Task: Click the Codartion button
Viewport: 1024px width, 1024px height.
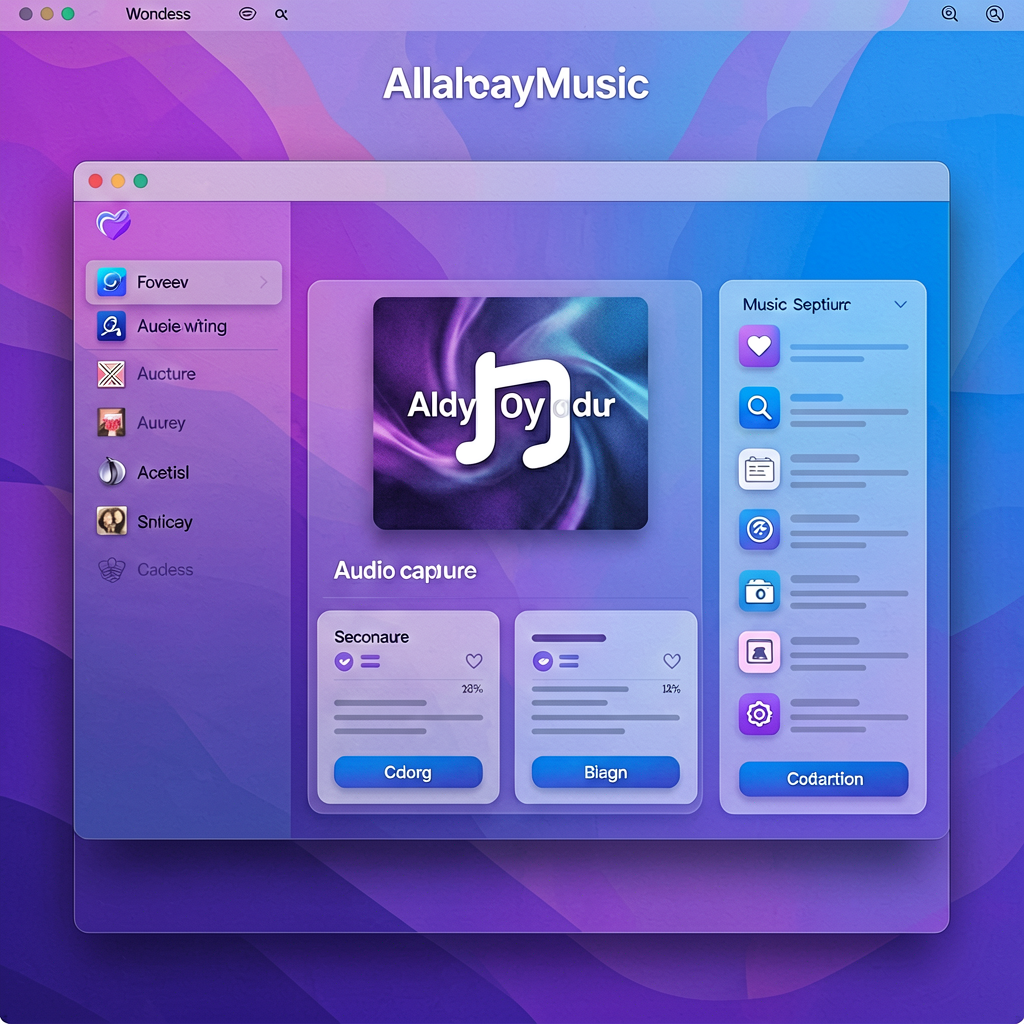Action: tap(824, 778)
